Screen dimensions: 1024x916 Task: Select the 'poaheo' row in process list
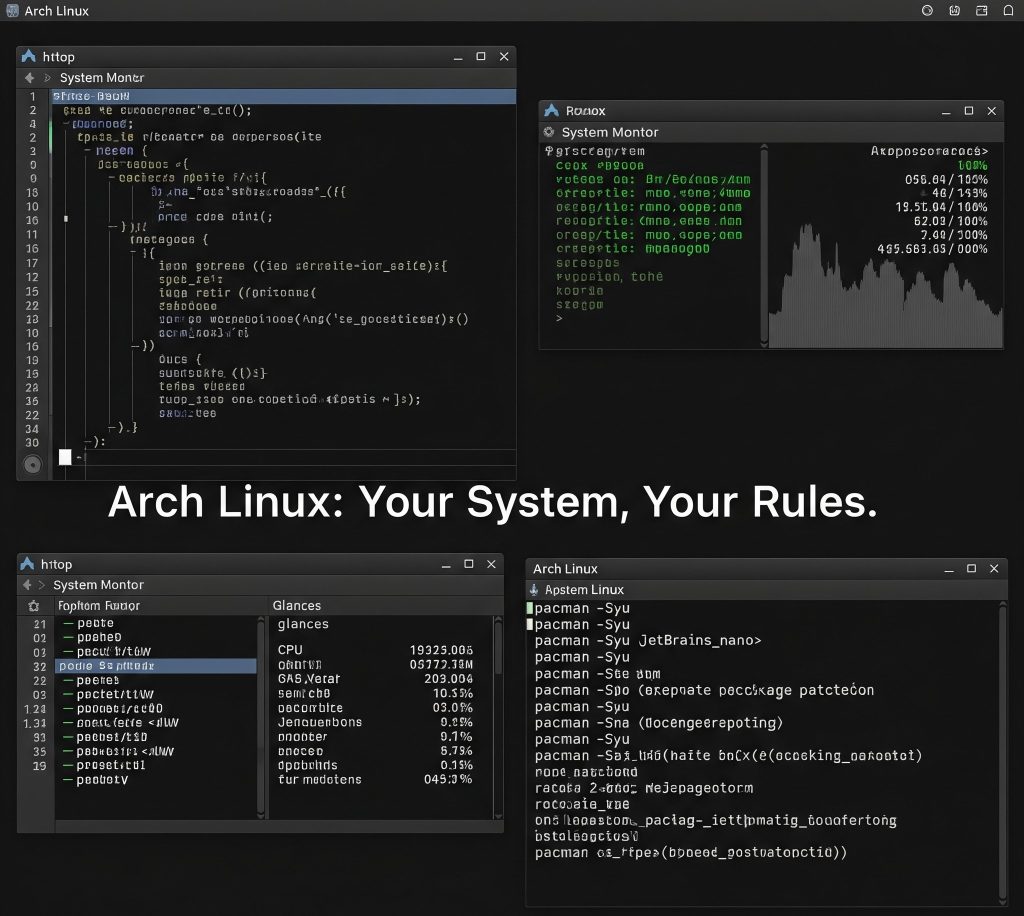click(99, 637)
